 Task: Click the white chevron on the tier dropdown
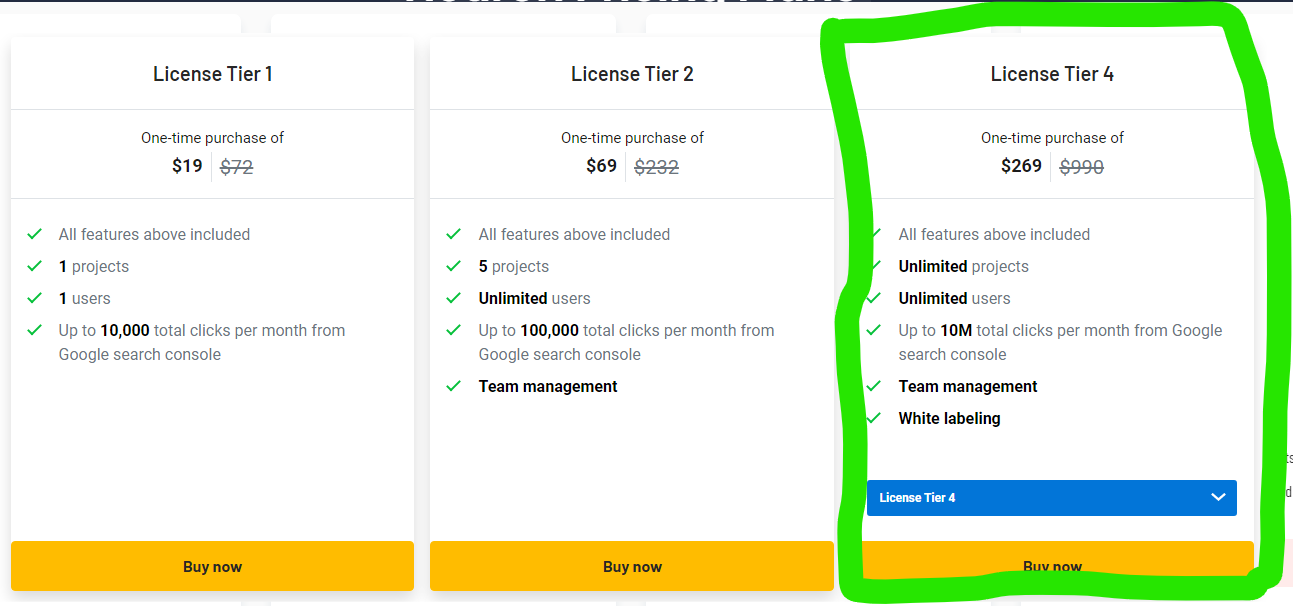[1218, 498]
